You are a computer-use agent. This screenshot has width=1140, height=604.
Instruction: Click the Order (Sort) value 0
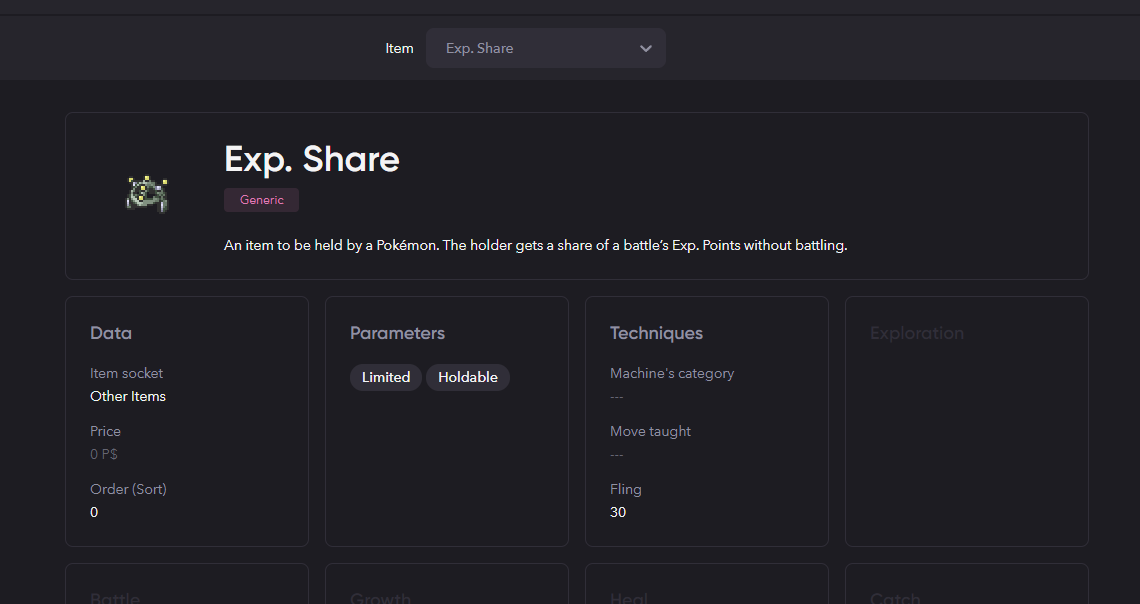(x=94, y=512)
